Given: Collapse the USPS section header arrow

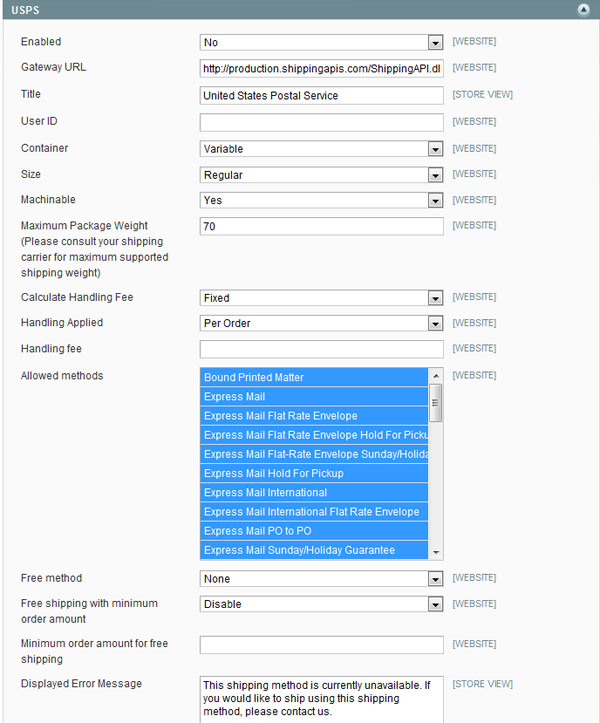Looking at the screenshot, I should (x=583, y=10).
